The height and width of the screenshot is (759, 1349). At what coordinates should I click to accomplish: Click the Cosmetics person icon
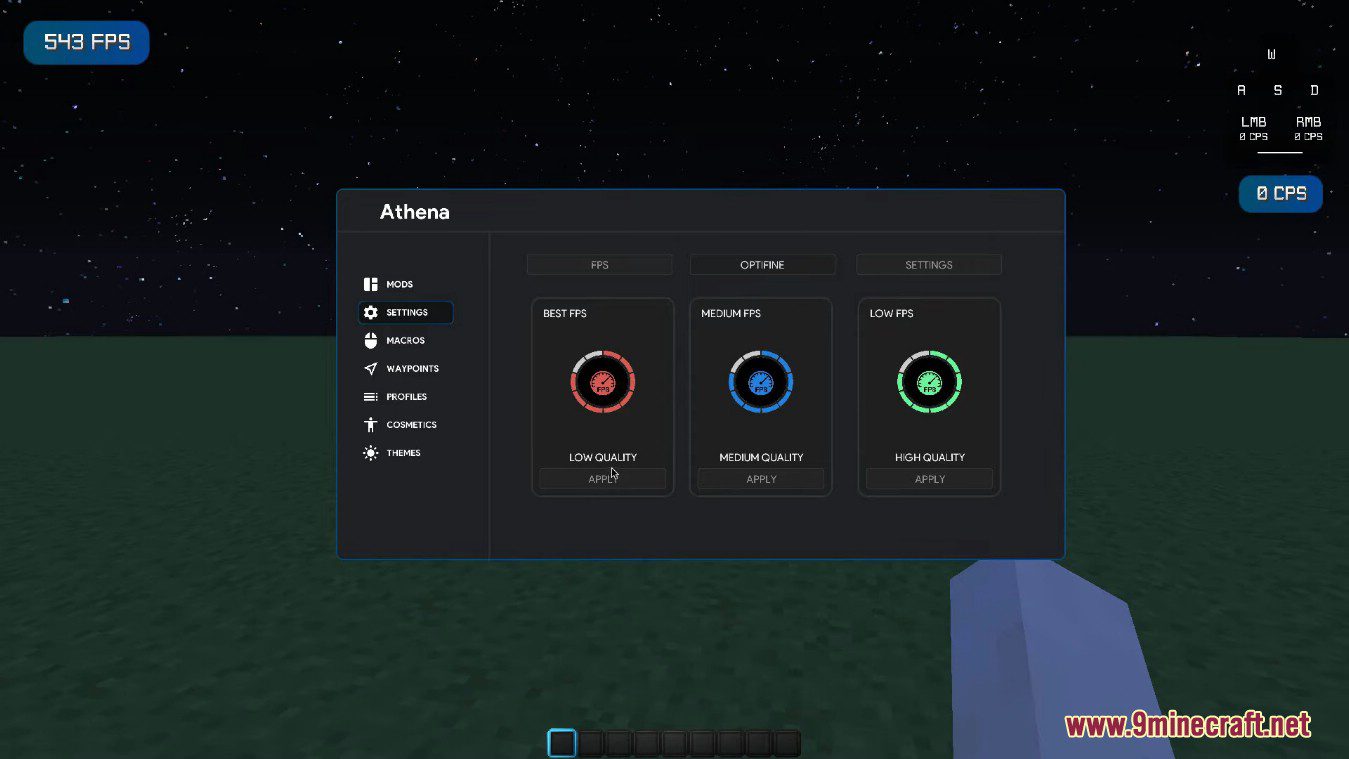click(371, 425)
